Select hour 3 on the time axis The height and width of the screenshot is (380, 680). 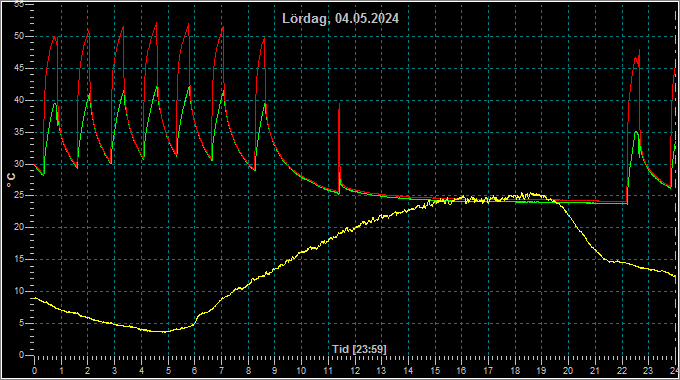click(114, 371)
